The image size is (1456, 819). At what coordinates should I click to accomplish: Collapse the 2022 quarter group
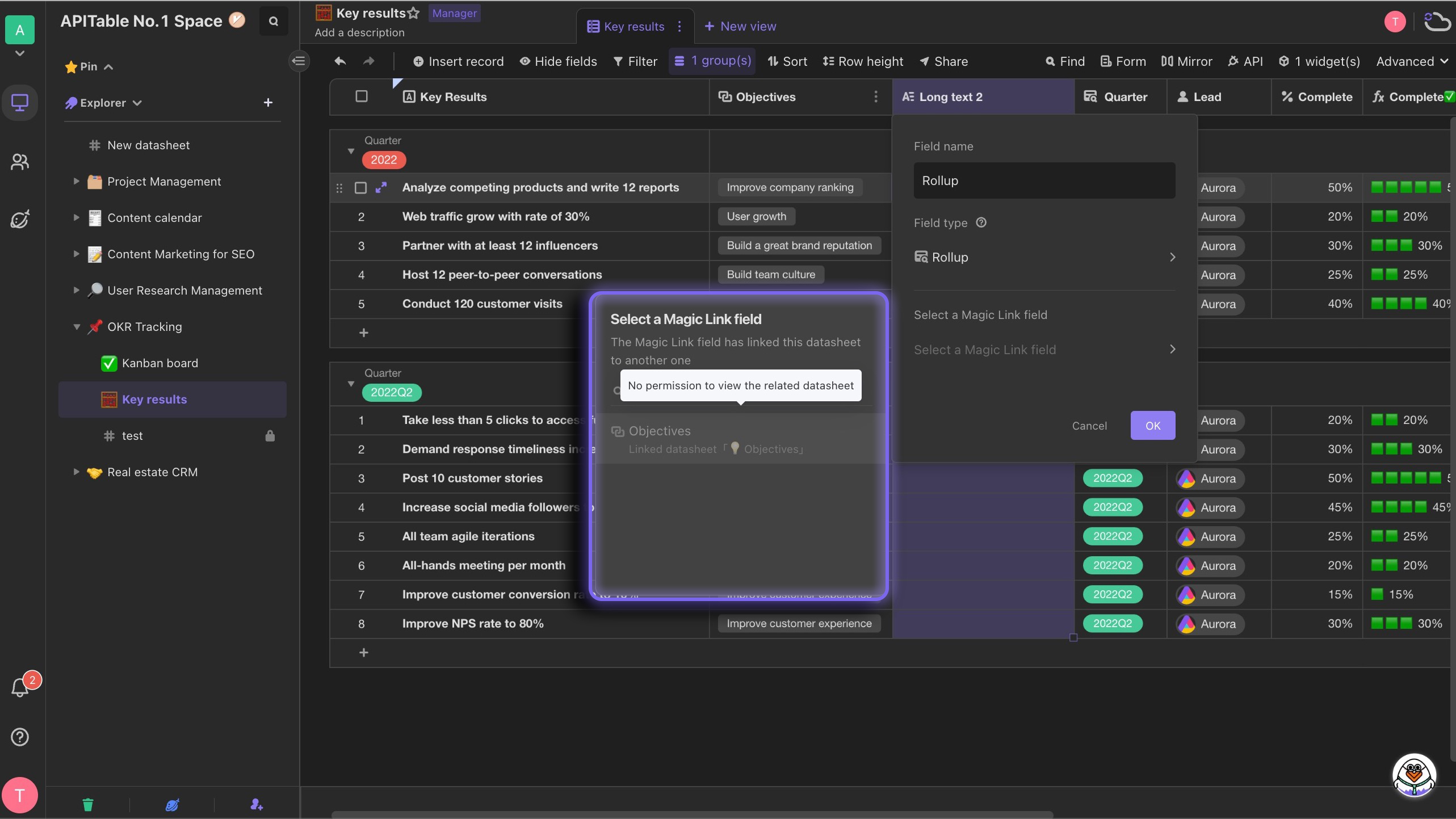(351, 151)
